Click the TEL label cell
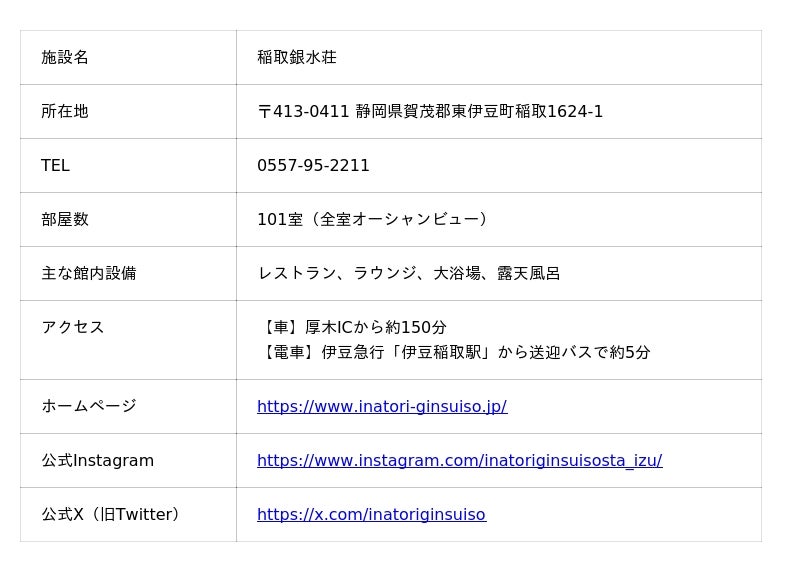The height and width of the screenshot is (572, 800). click(x=128, y=166)
